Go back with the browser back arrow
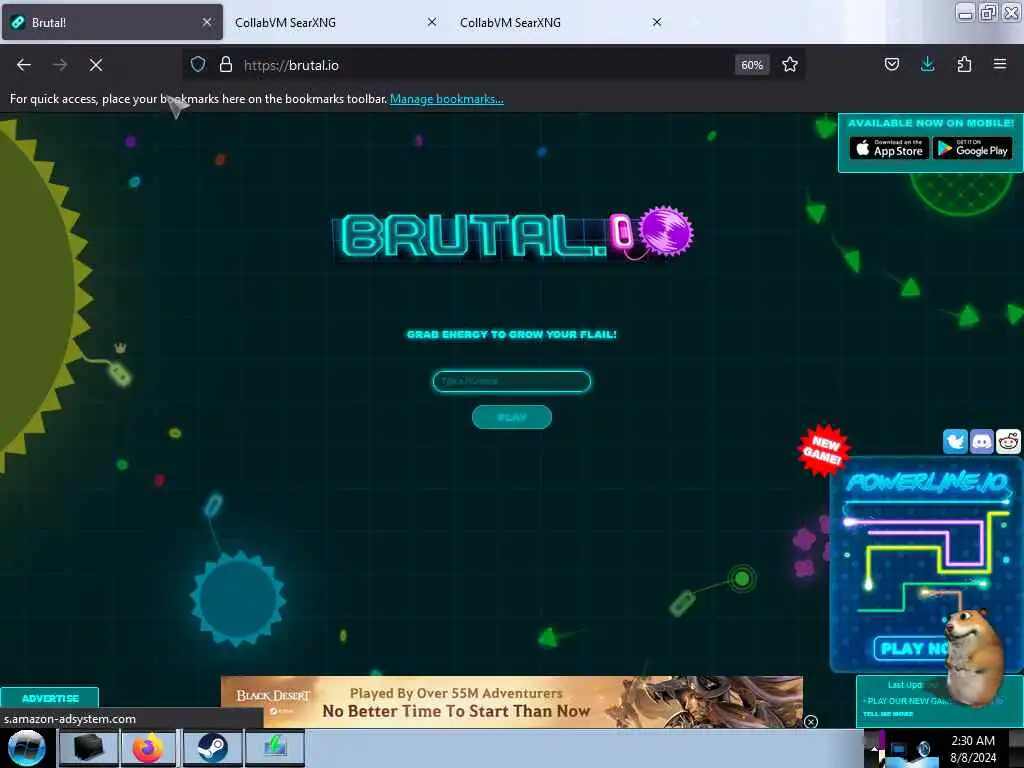Screen dimensions: 1024x768 coord(24,65)
